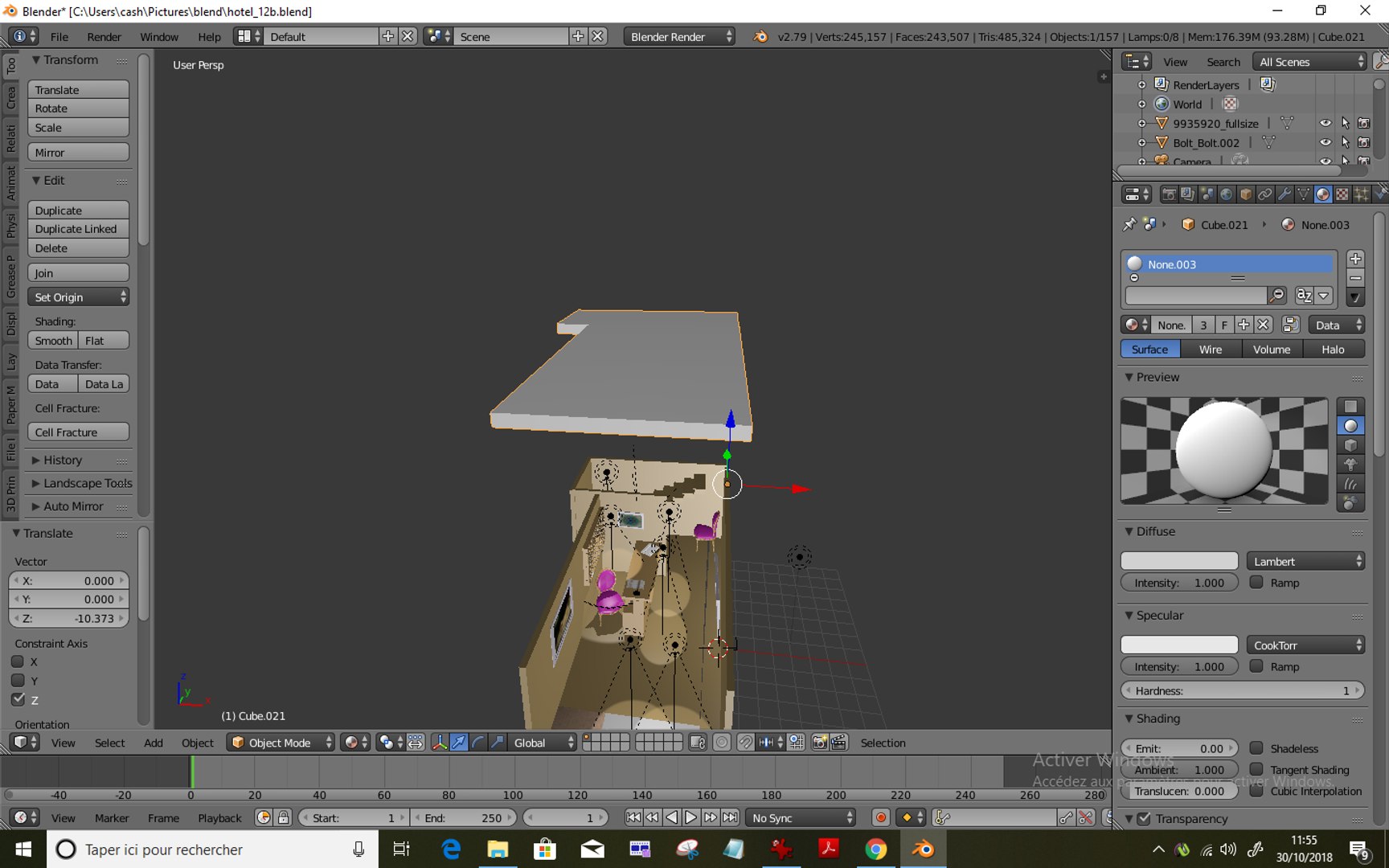Click the Duplicate Linked button
Viewport: 1389px width, 868px height.
tap(79, 229)
